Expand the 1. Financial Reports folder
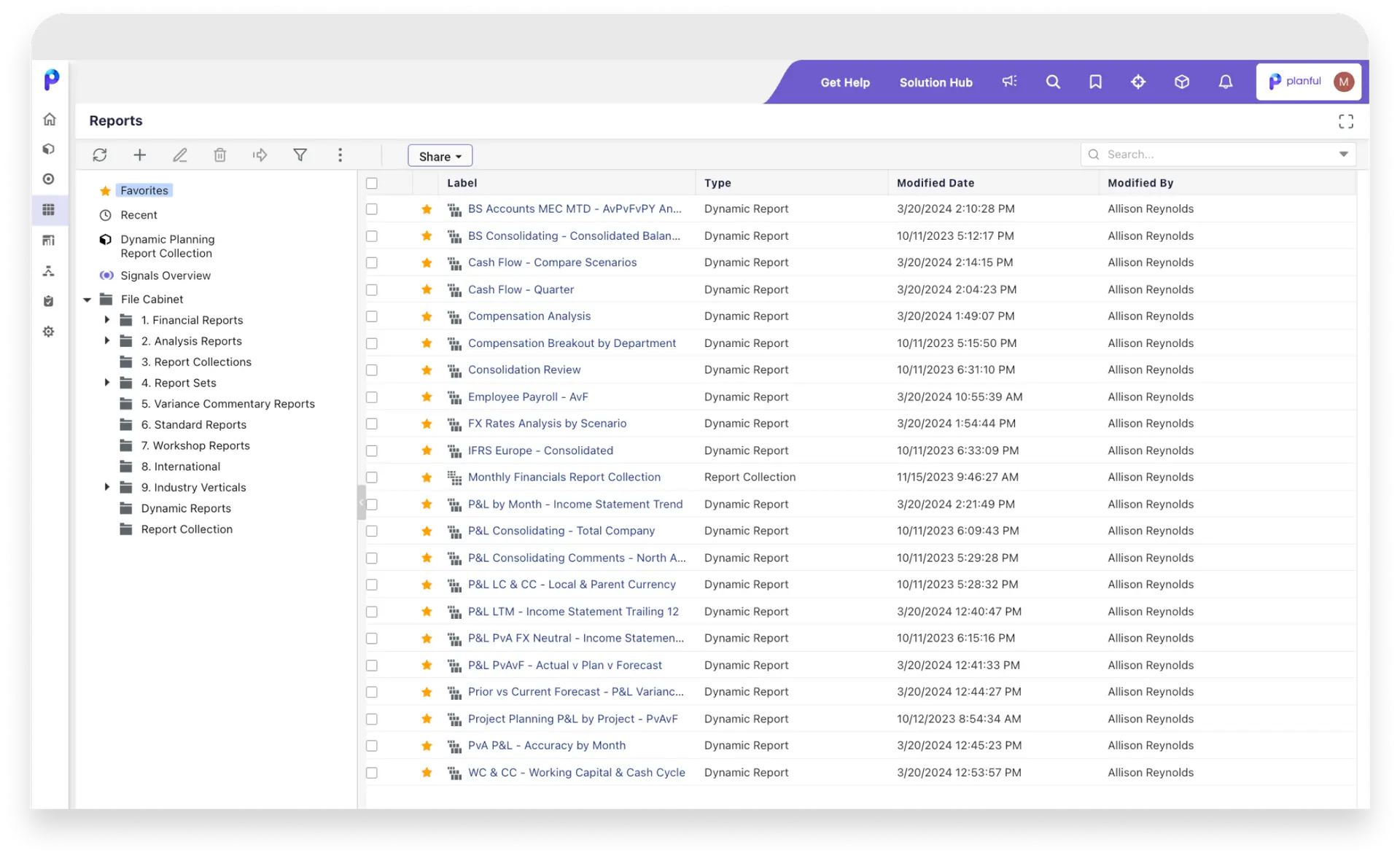1400x858 pixels. [107, 320]
